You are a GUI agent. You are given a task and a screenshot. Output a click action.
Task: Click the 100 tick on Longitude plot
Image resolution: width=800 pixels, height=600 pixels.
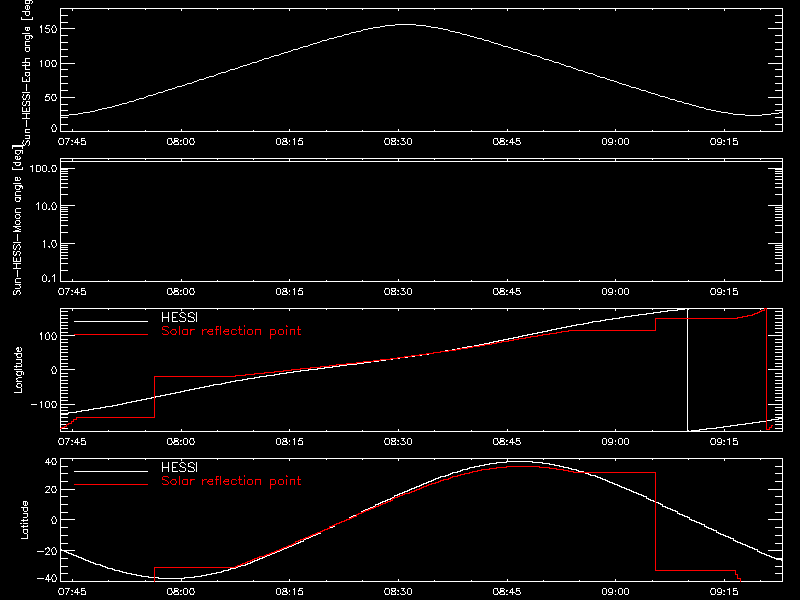49,336
